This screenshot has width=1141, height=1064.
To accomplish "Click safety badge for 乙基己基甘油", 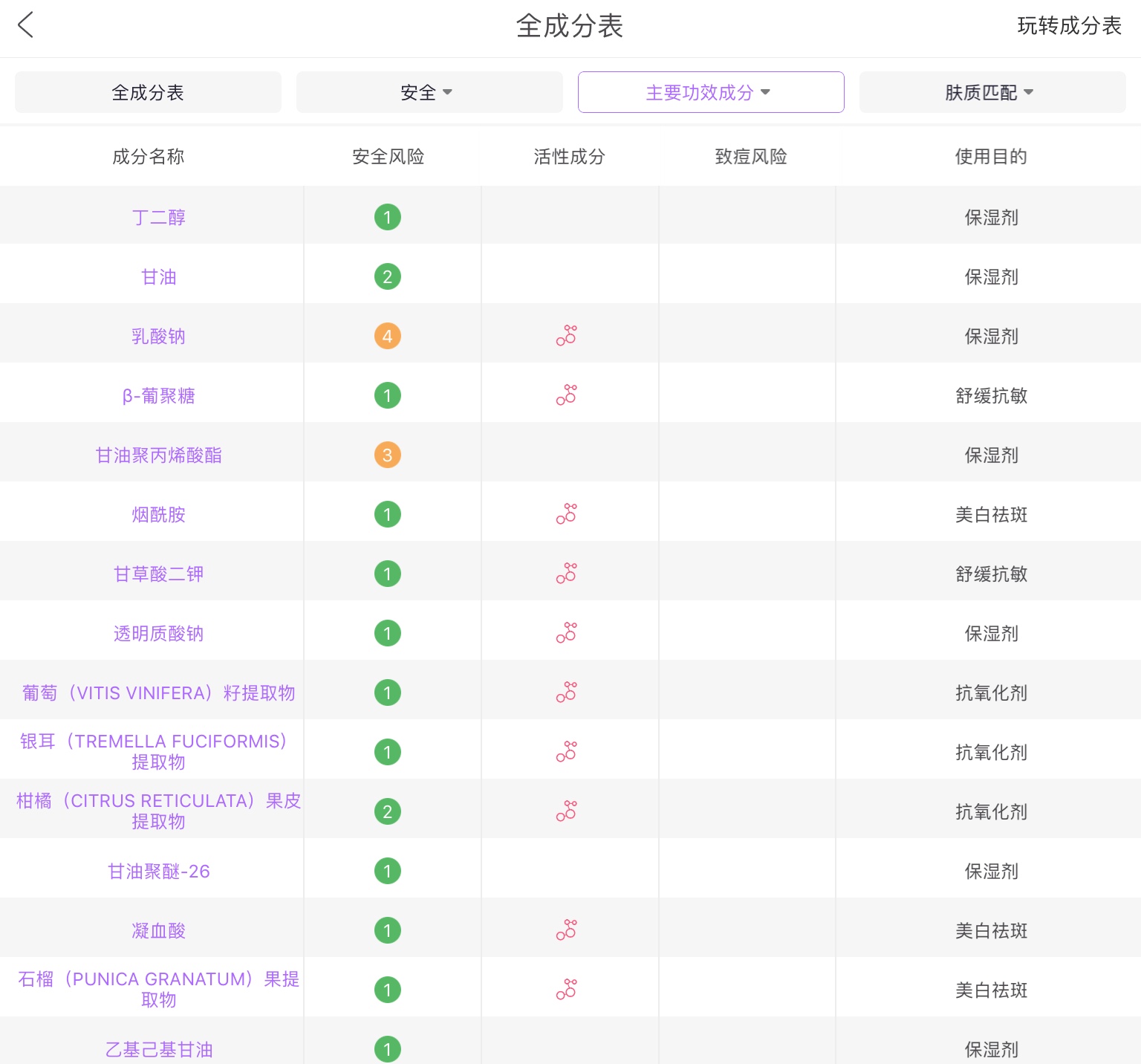I will [x=387, y=1049].
